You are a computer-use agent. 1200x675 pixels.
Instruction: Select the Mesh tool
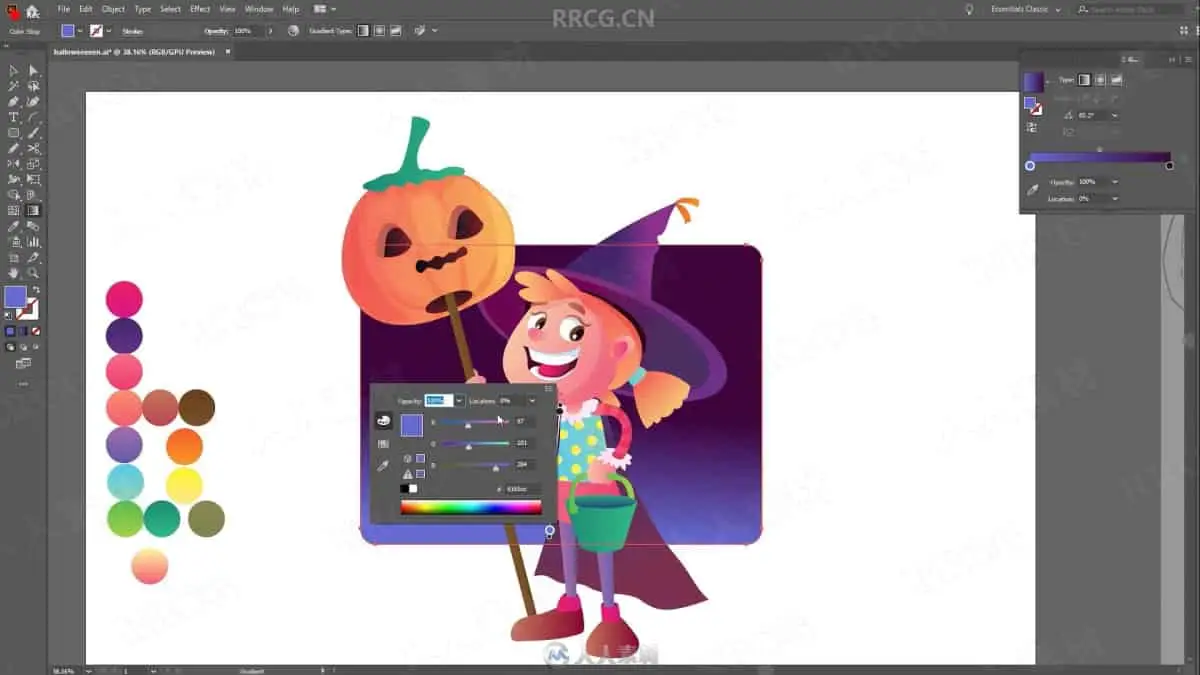point(14,210)
